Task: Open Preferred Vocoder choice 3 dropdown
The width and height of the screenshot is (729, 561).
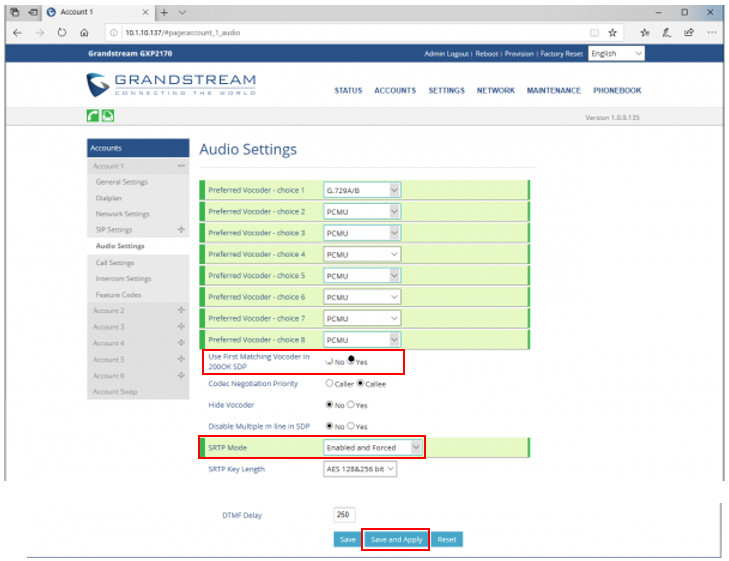Action: 362,233
